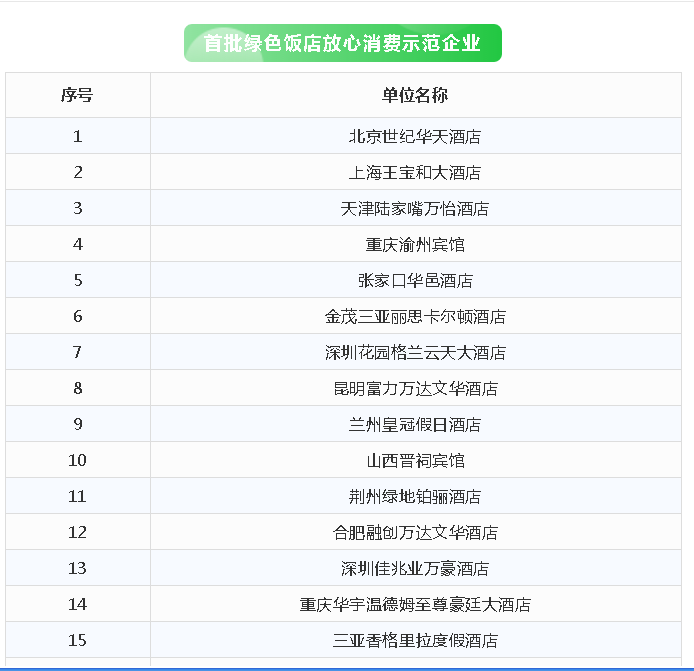Click serial number 2 in 上海王宝和大酒店 row

[x=77, y=173]
